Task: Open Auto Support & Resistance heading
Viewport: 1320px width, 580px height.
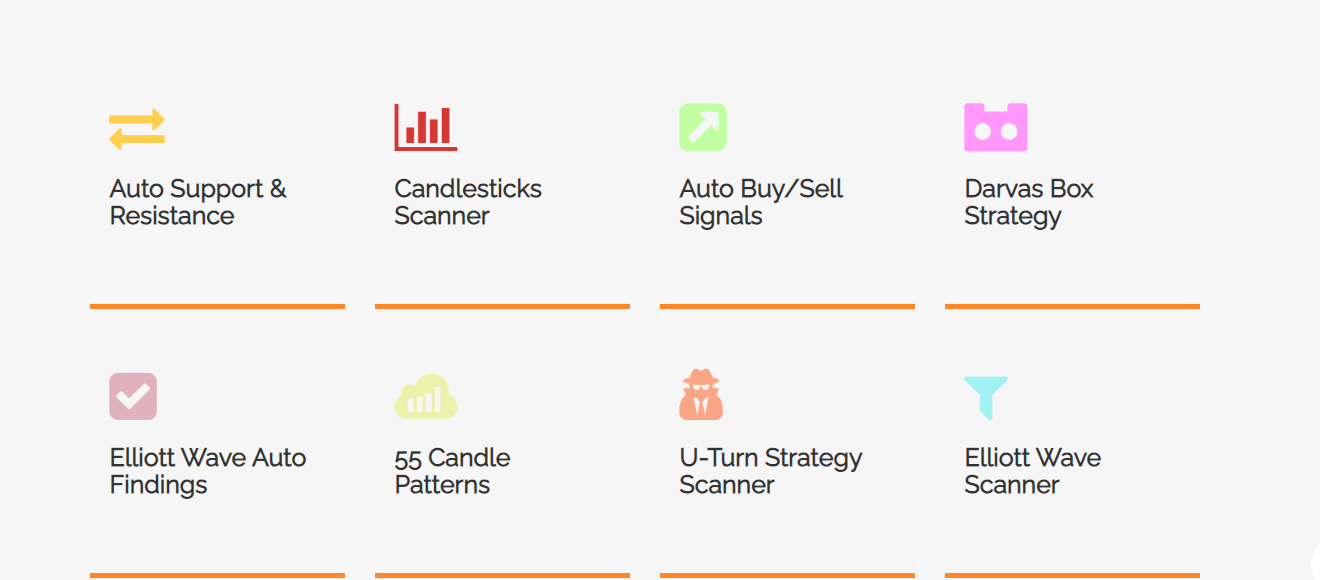Action: 198,202
